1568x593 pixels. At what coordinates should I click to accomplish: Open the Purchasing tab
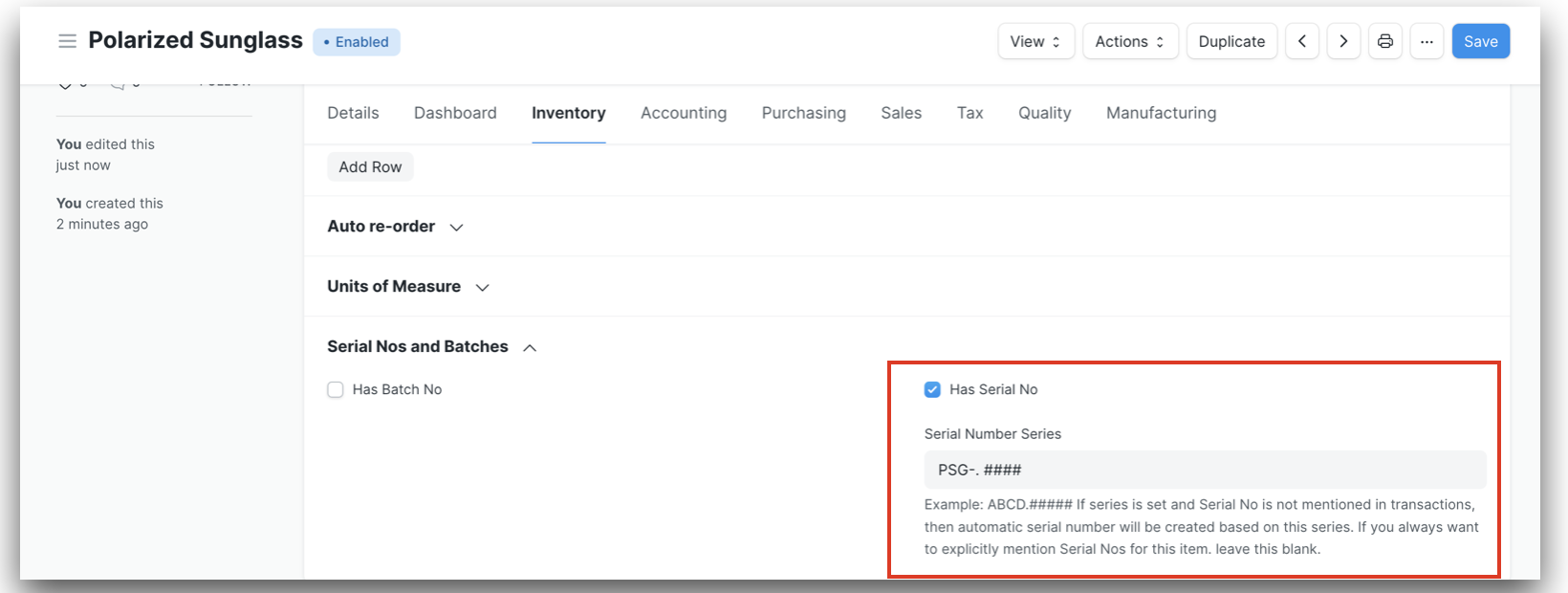[803, 113]
